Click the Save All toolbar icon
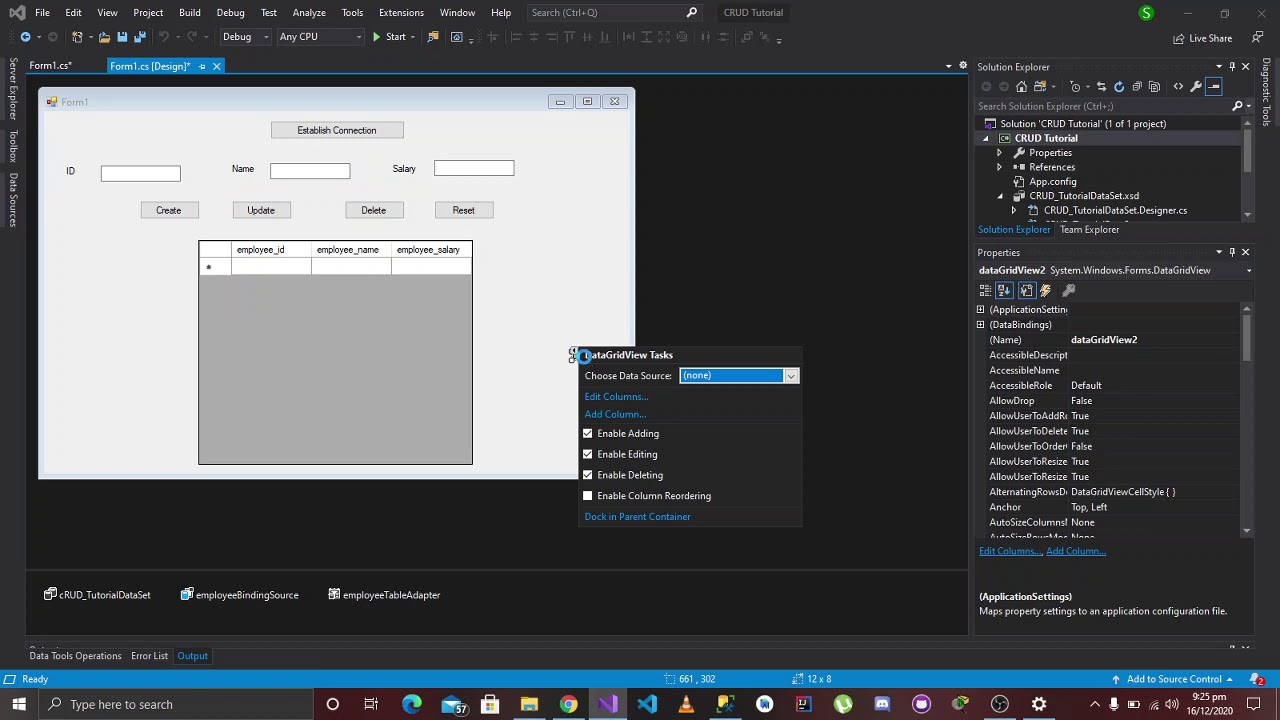This screenshot has width=1280, height=720. point(140,37)
